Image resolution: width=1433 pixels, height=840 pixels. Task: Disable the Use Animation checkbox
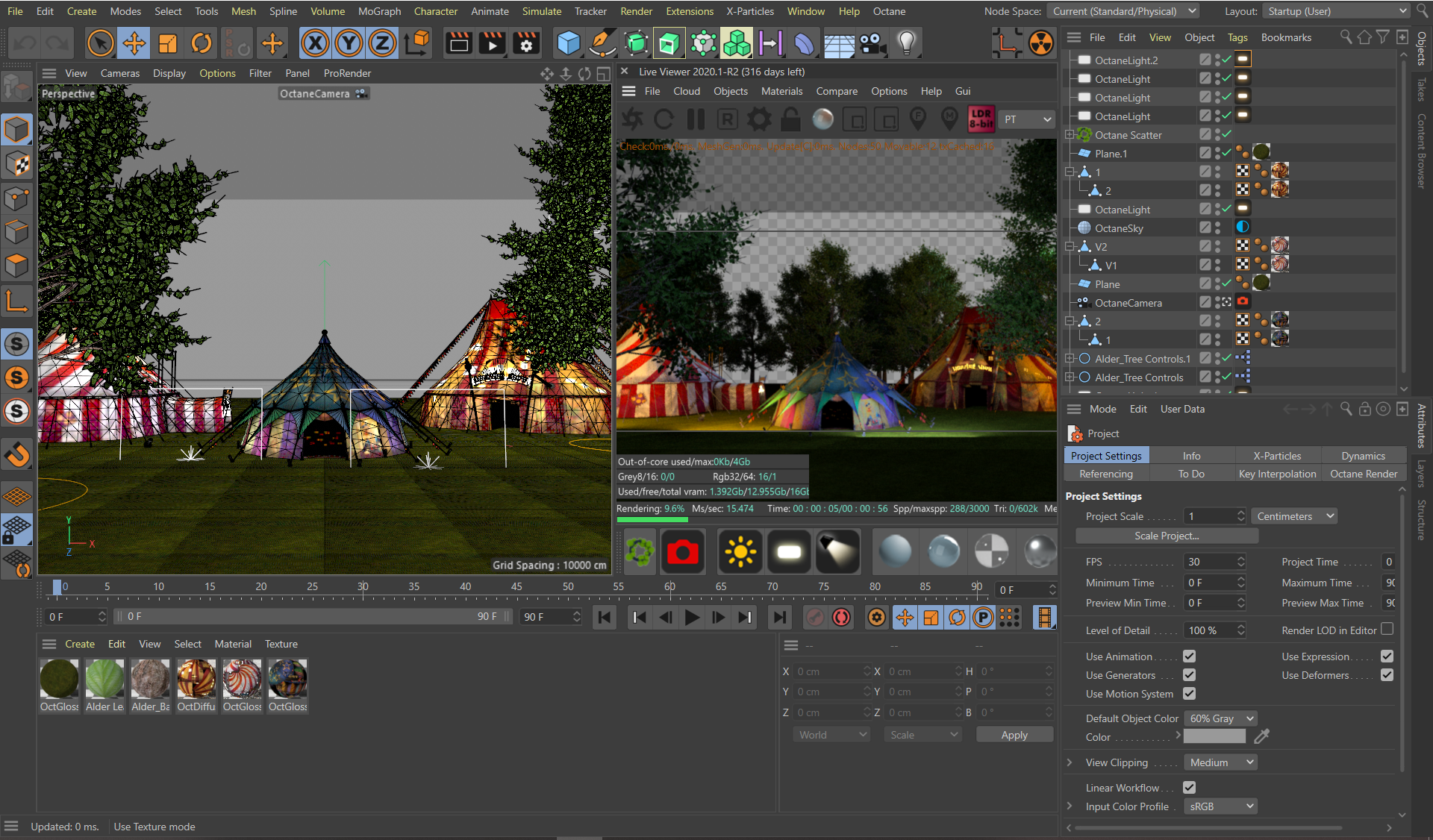[x=1189, y=656]
